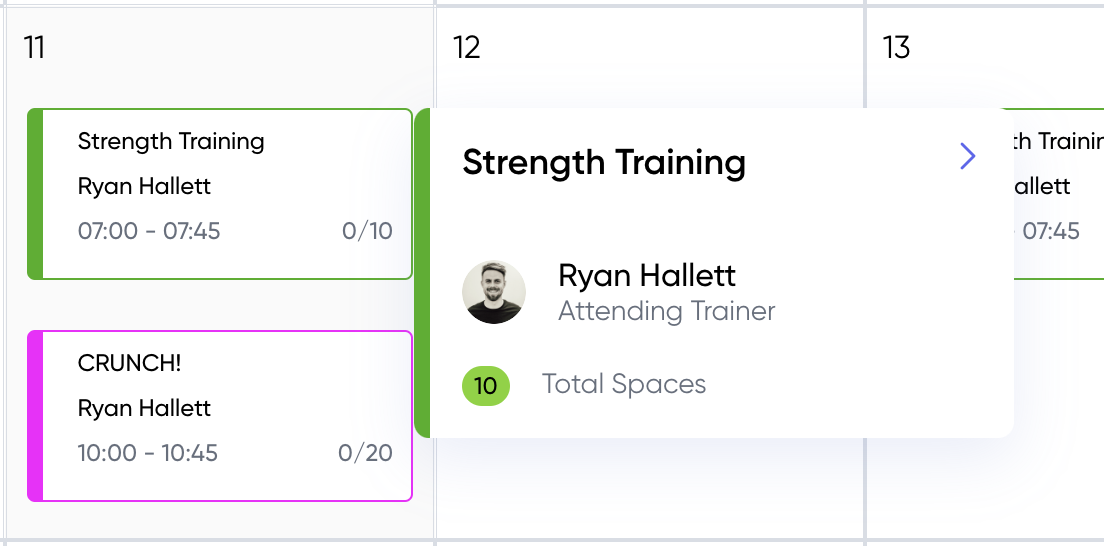The height and width of the screenshot is (546, 1104).
Task: Click Ryan Hallett name in popup
Action: (x=647, y=275)
